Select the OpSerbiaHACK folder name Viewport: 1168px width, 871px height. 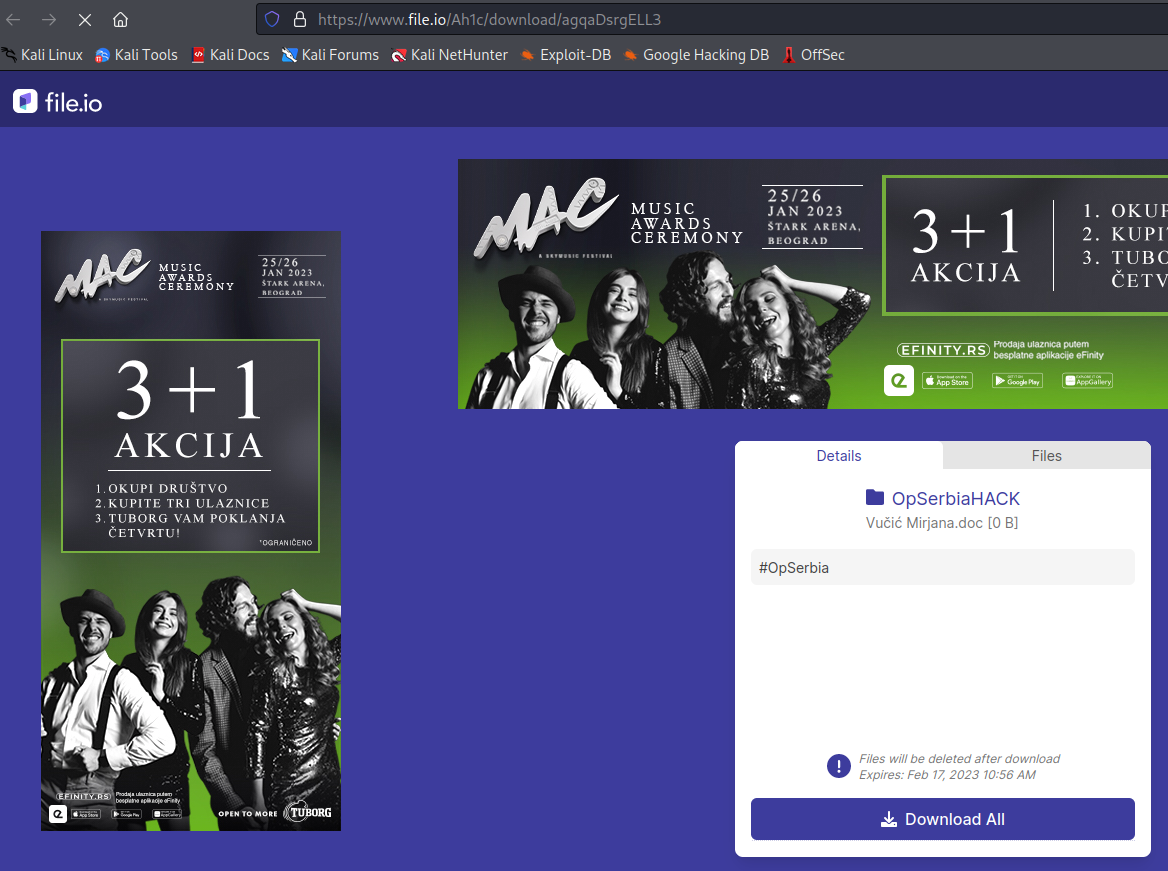pyautogui.click(x=956, y=498)
